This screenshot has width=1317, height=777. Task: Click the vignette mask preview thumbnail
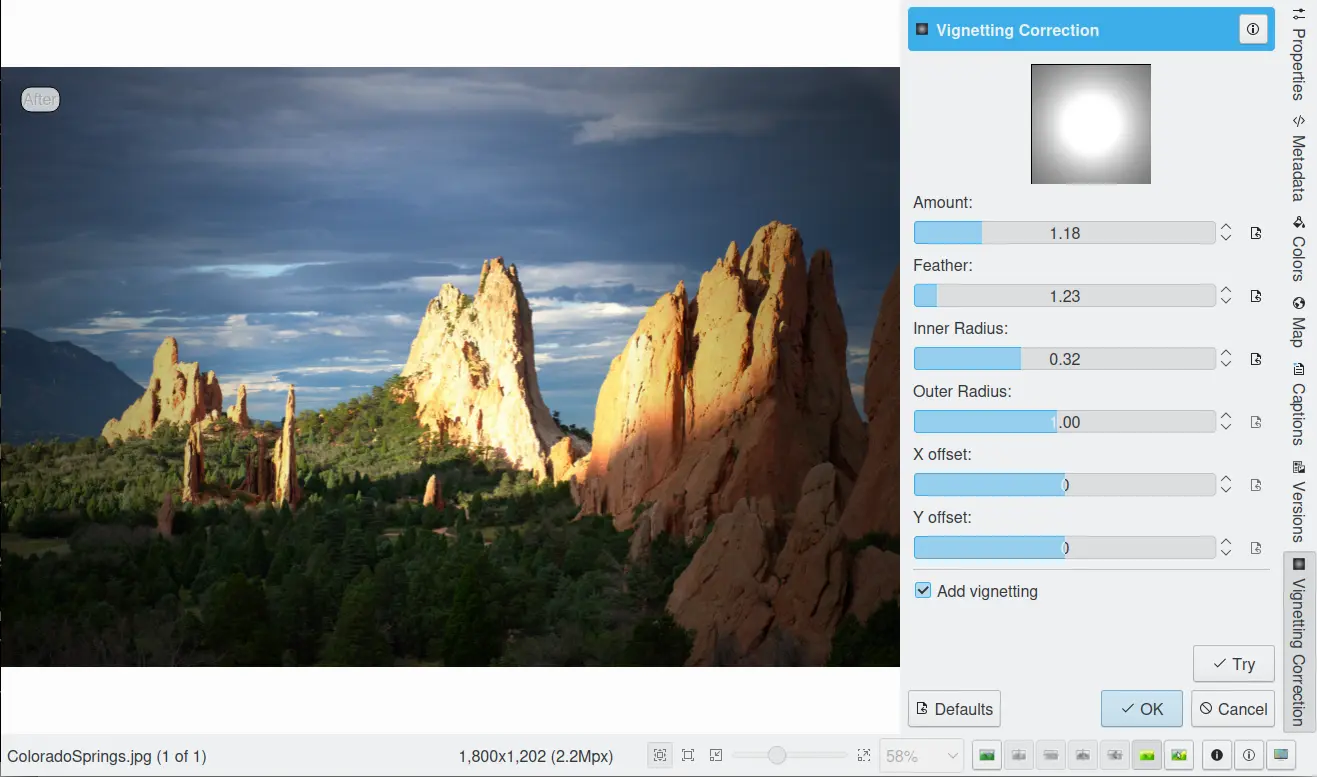point(1090,124)
